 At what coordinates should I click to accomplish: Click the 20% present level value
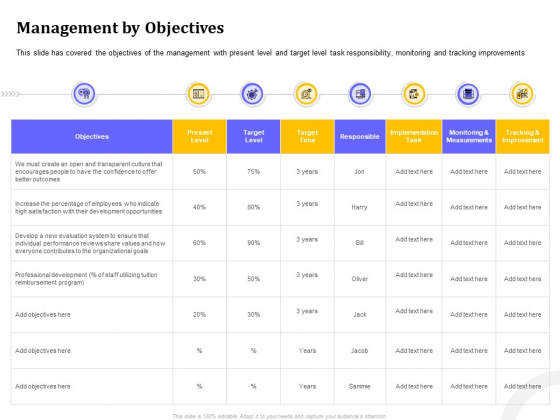(199, 315)
